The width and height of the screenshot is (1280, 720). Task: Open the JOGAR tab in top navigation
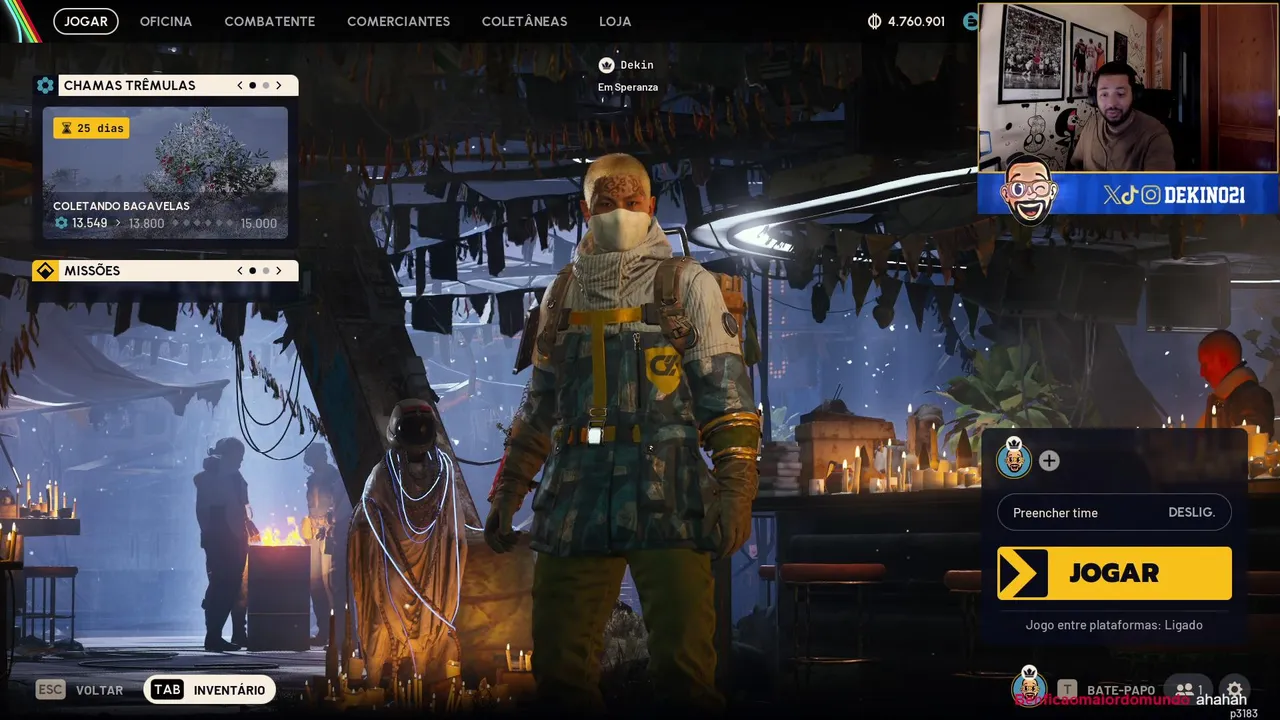[x=86, y=21]
